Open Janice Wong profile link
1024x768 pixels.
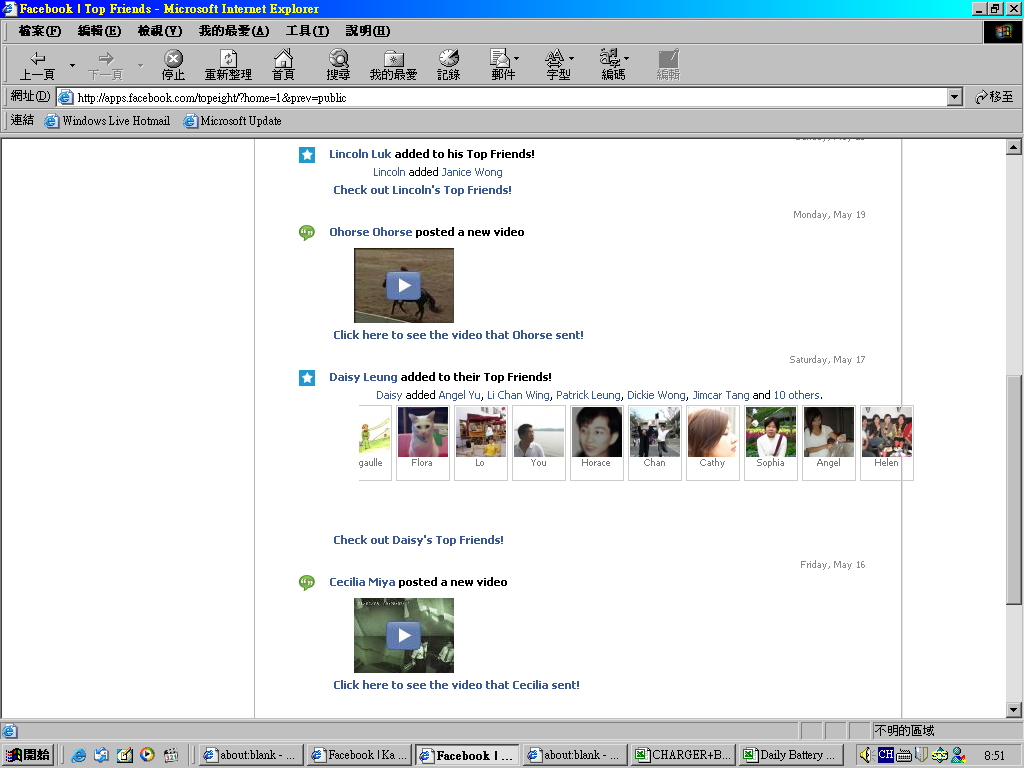tap(472, 172)
